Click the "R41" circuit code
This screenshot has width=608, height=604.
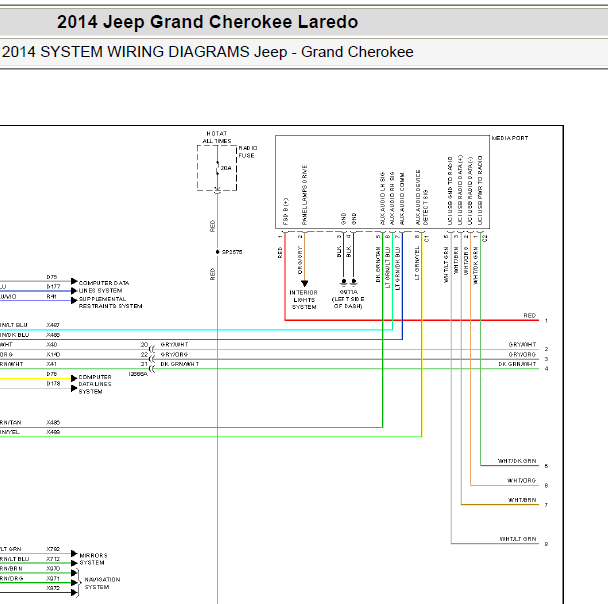pos(52,297)
